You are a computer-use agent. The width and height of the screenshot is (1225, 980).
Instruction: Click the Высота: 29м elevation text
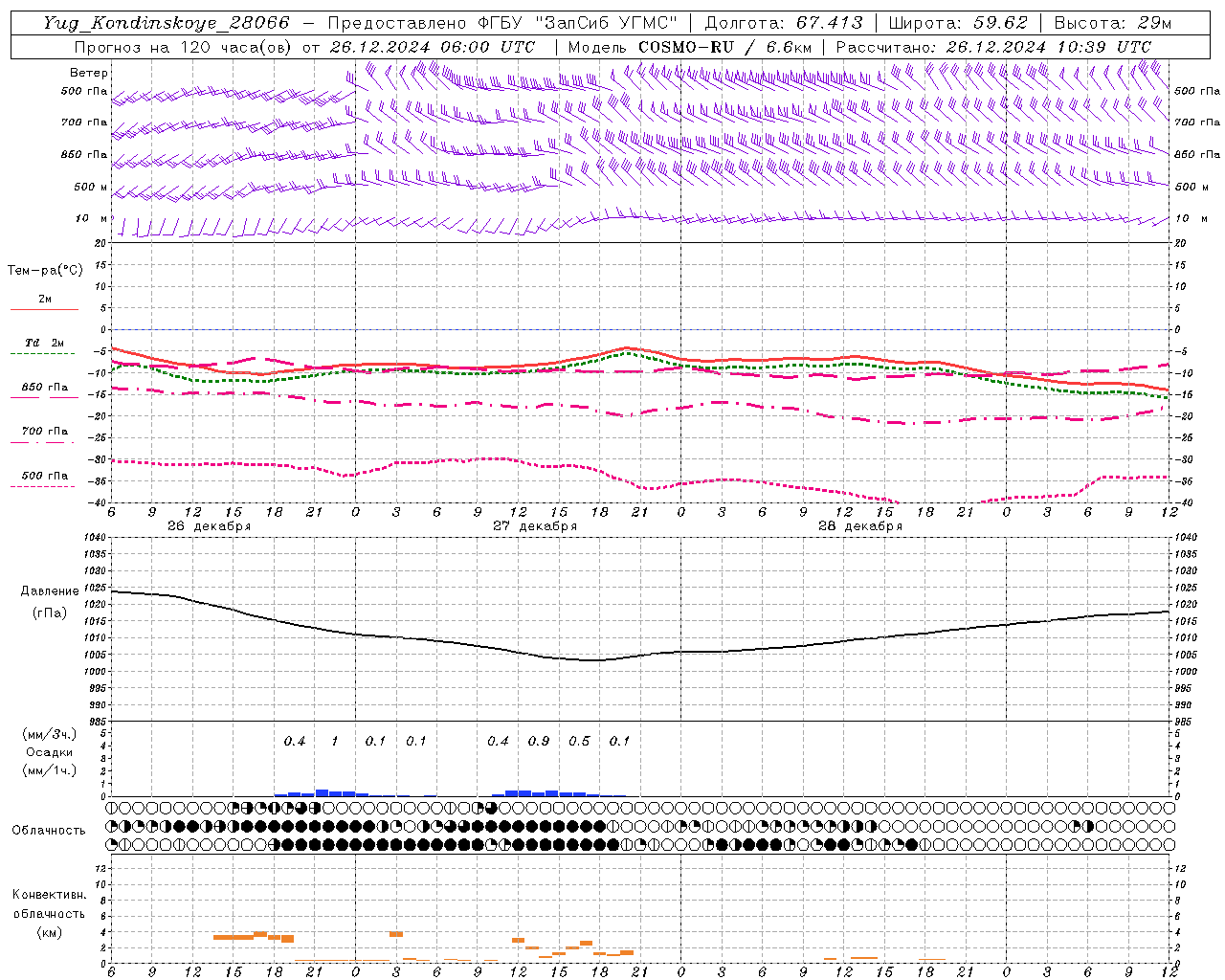pos(1114,23)
